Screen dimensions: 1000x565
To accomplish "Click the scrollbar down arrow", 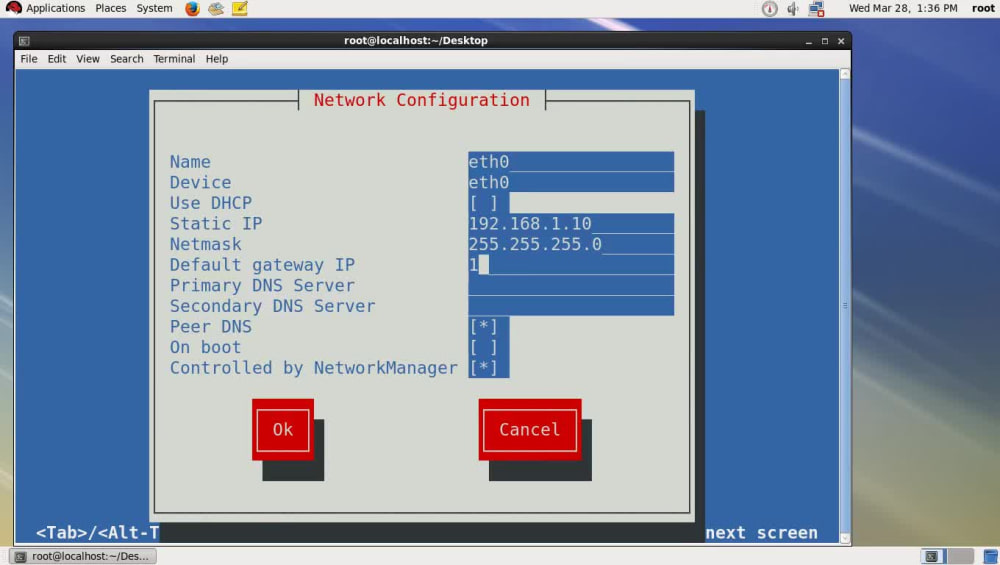I will click(x=845, y=538).
